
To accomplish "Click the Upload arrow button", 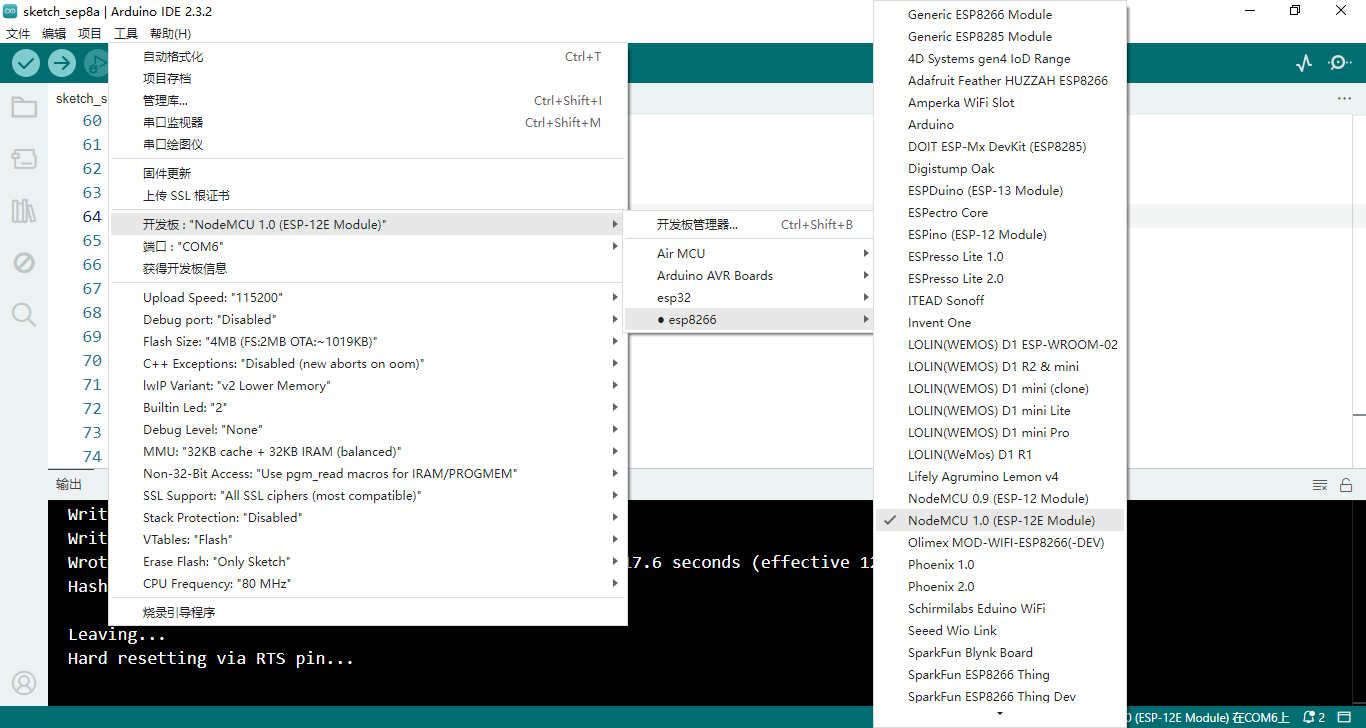I will 62,63.
